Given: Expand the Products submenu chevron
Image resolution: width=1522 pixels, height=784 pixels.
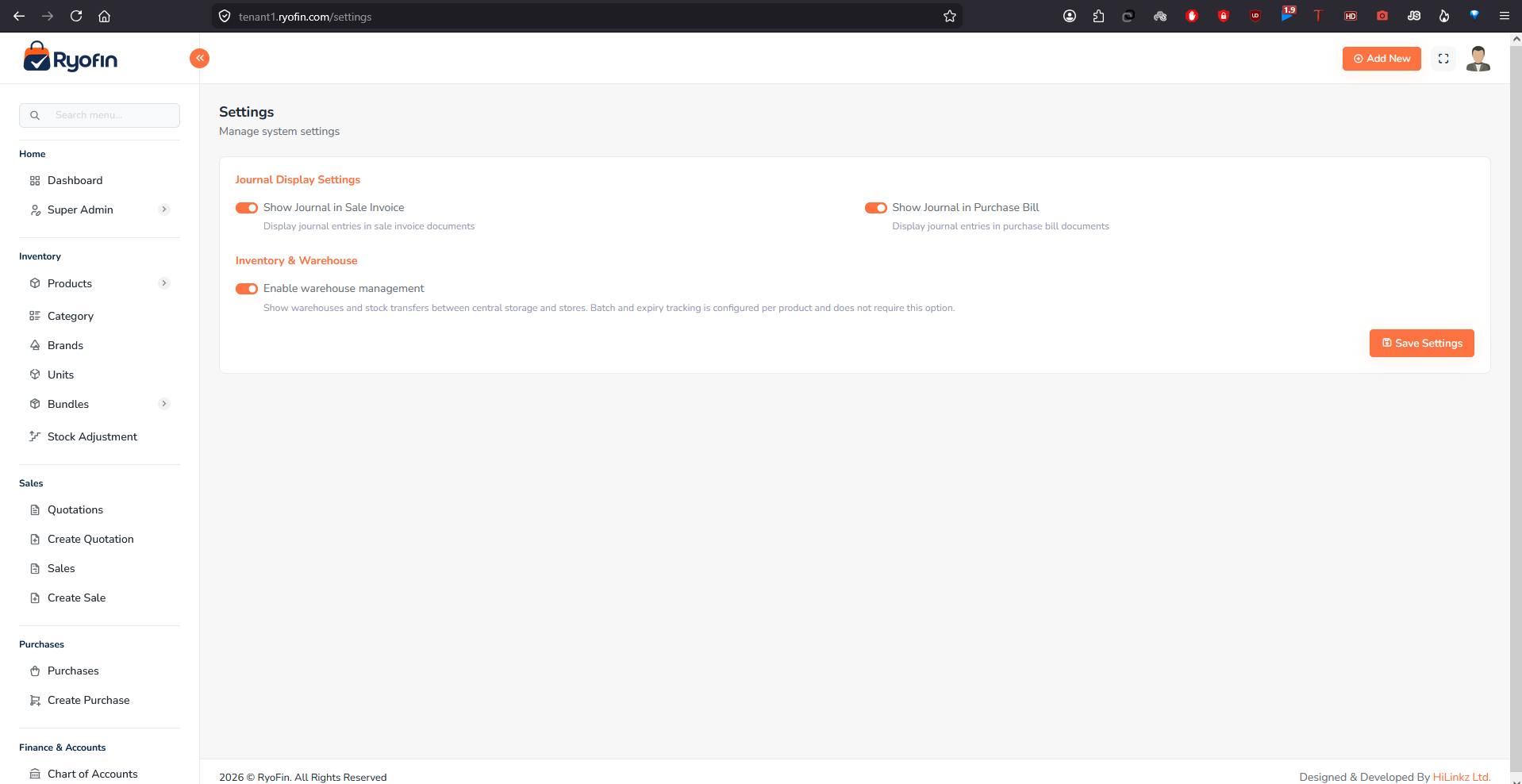Looking at the screenshot, I should (x=164, y=283).
